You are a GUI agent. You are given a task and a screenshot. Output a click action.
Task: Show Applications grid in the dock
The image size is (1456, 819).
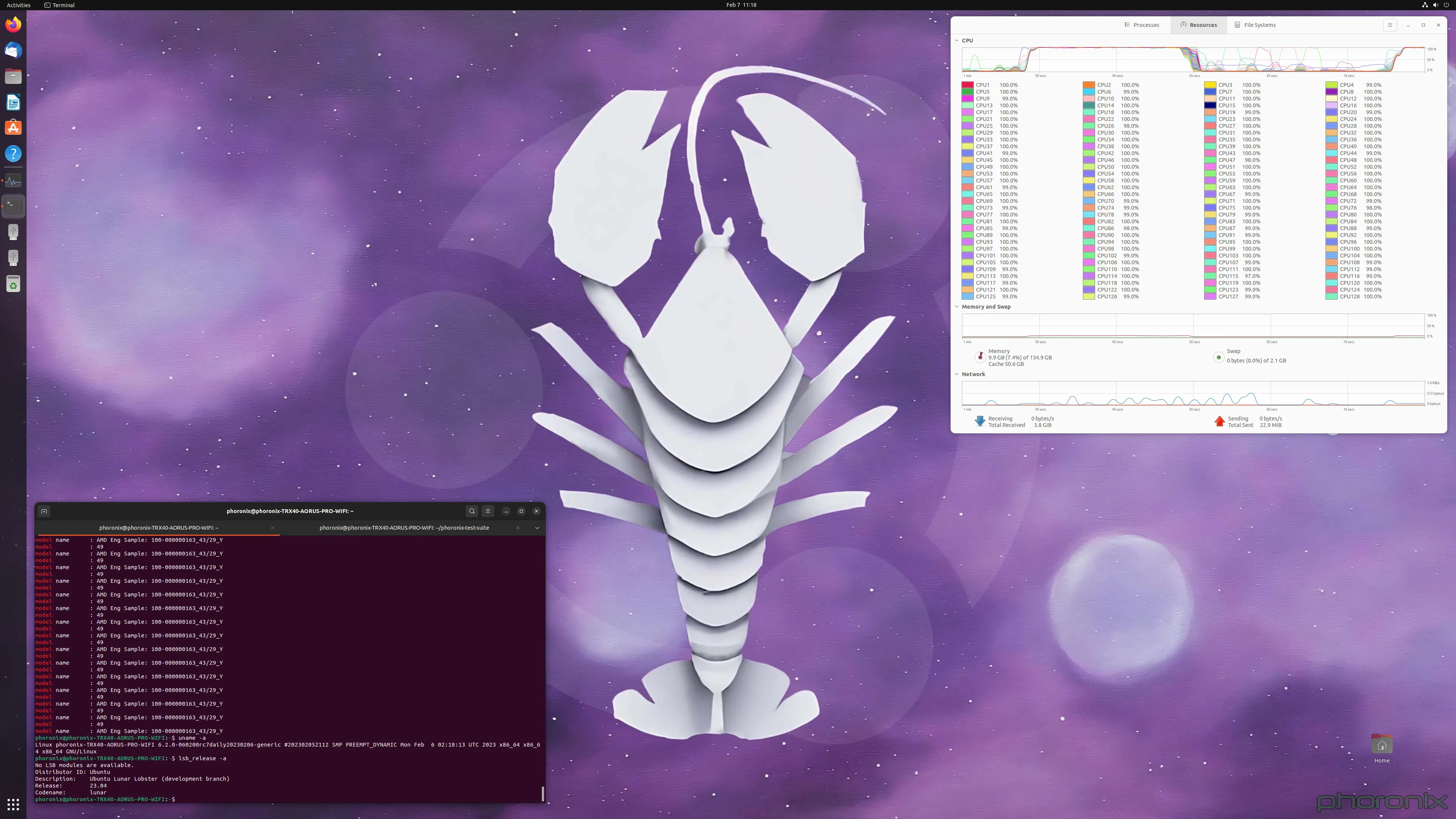[13, 804]
